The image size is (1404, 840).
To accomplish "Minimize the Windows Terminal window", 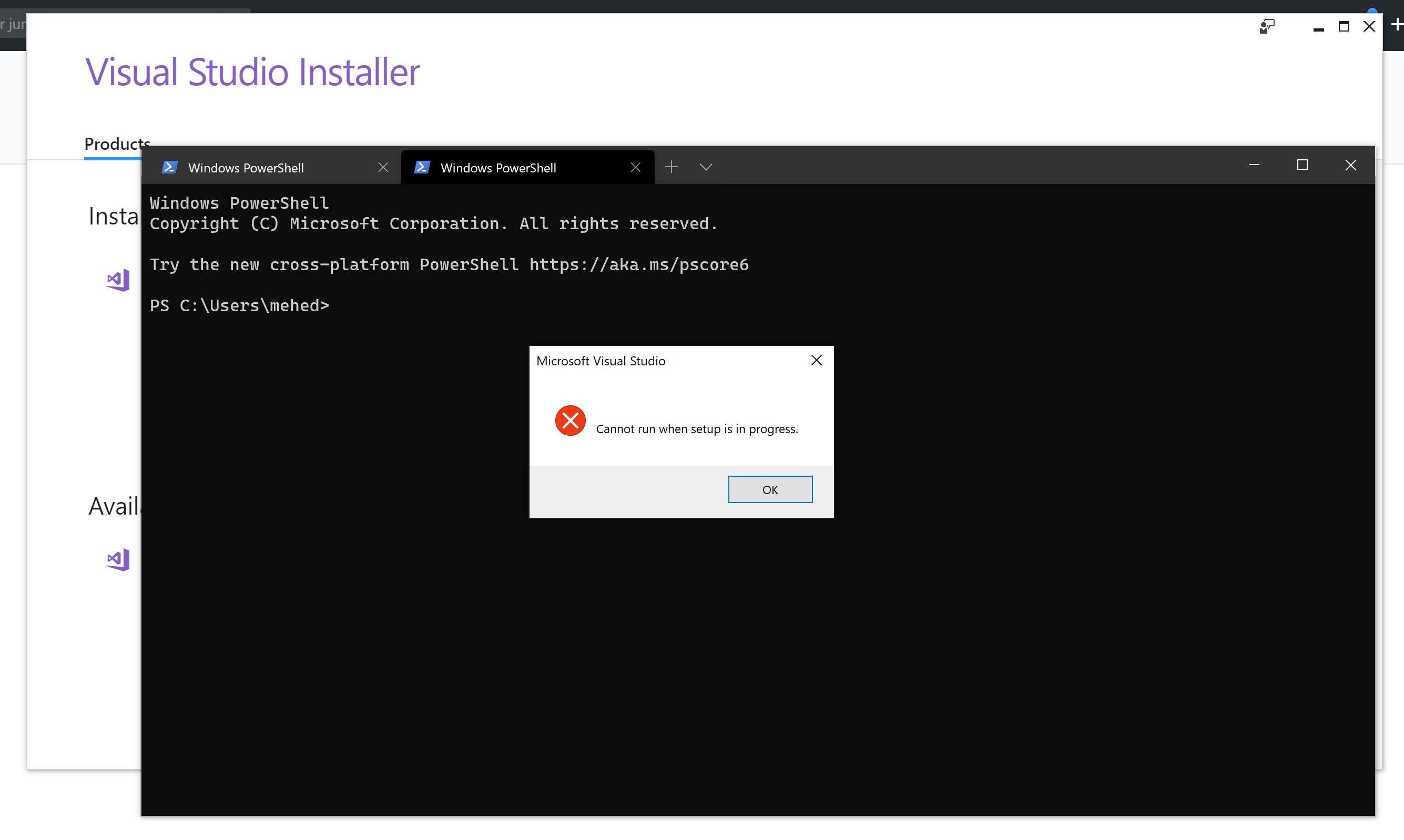I will click(x=1254, y=165).
